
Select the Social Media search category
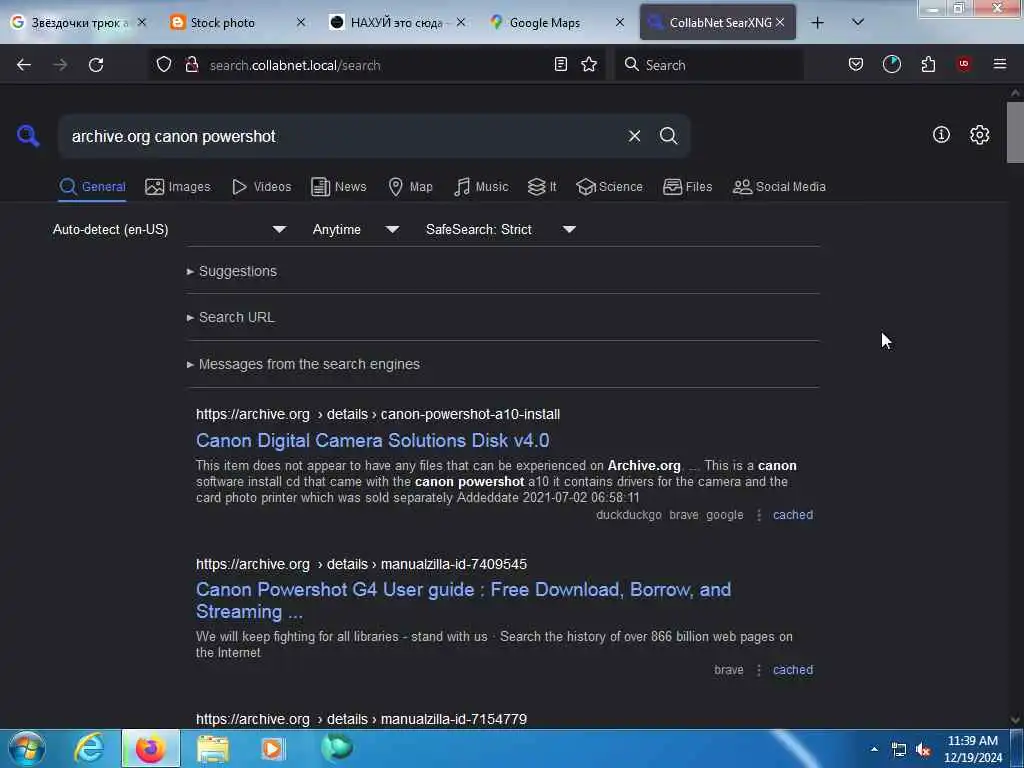[x=779, y=187]
